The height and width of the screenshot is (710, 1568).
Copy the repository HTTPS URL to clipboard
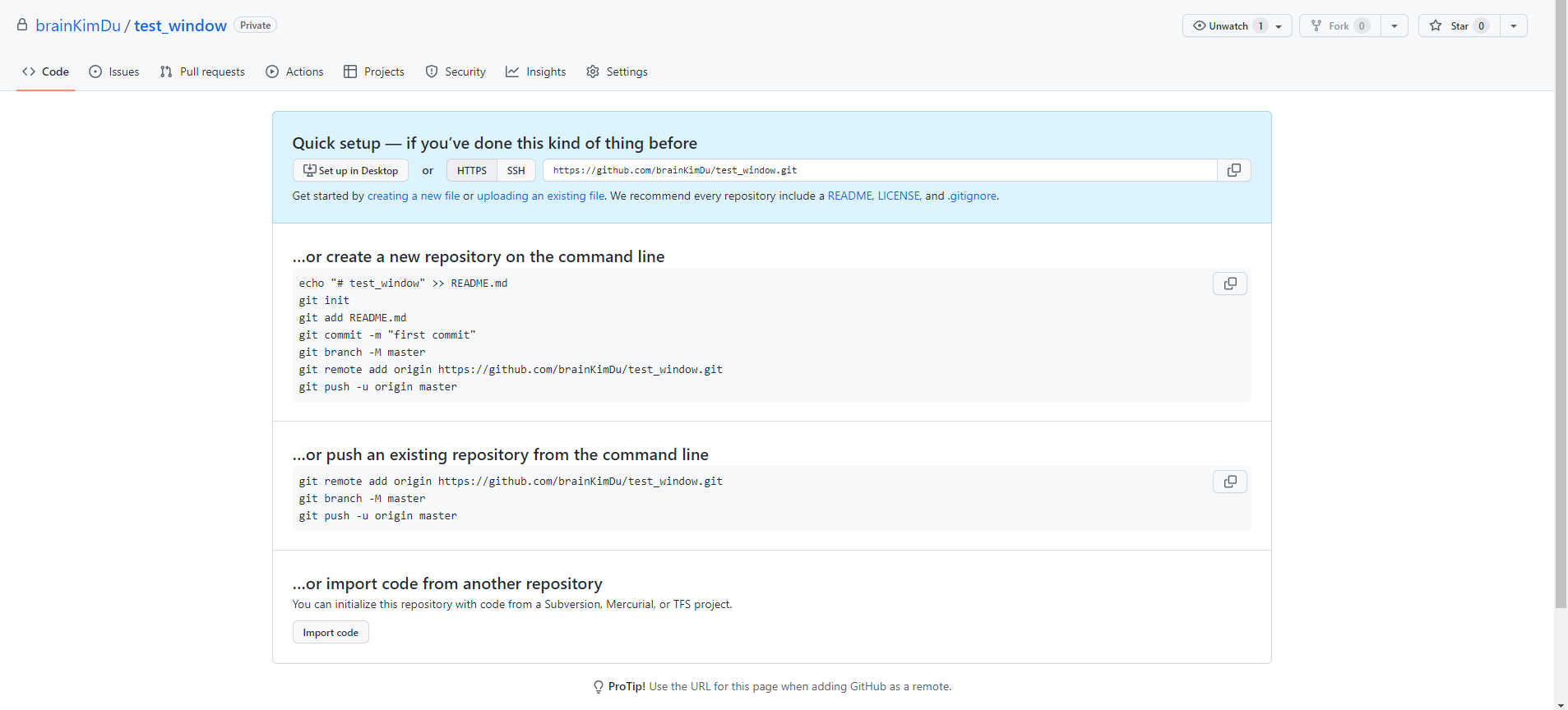(x=1233, y=170)
